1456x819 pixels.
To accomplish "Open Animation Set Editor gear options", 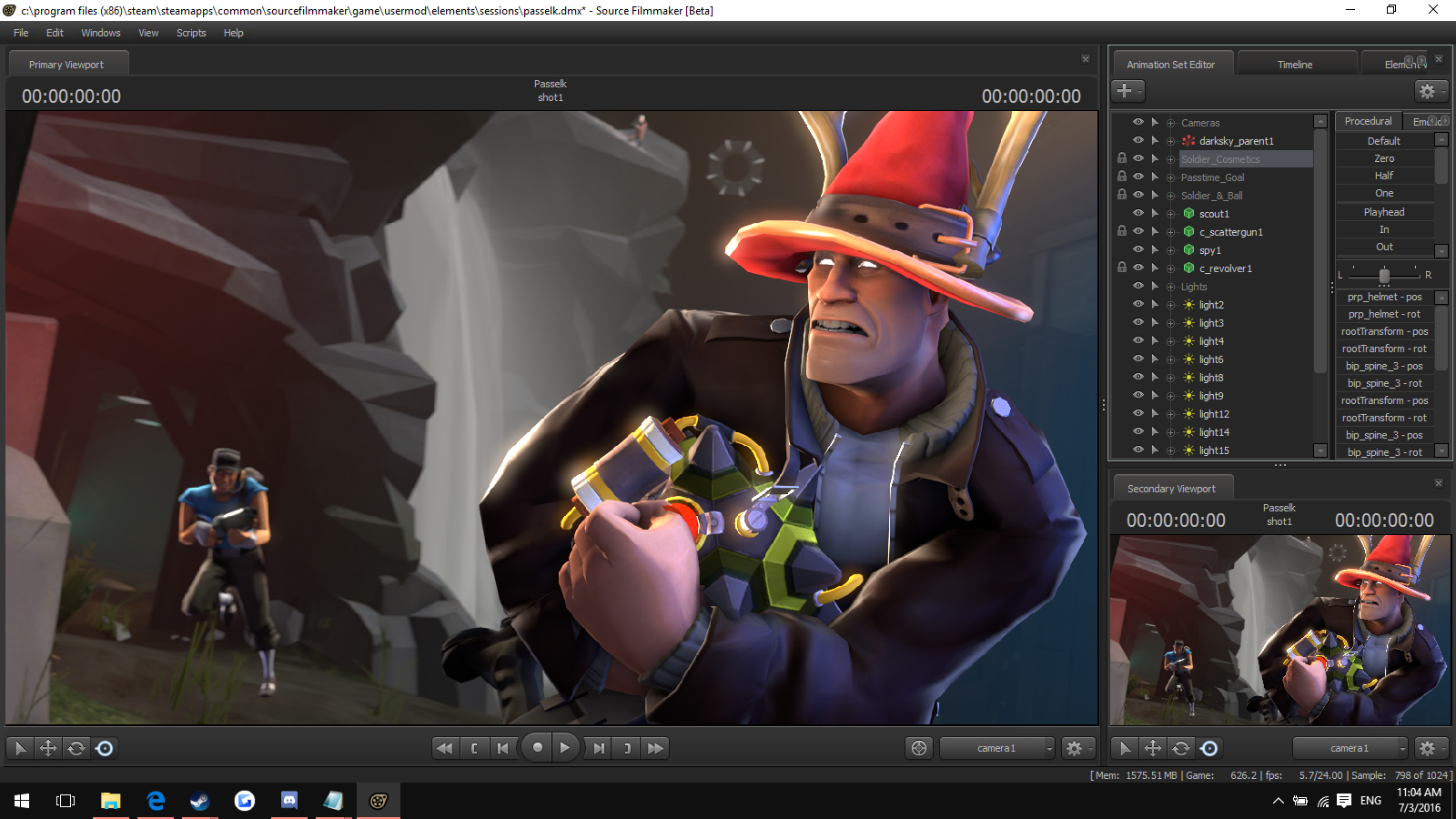I will point(1430,91).
